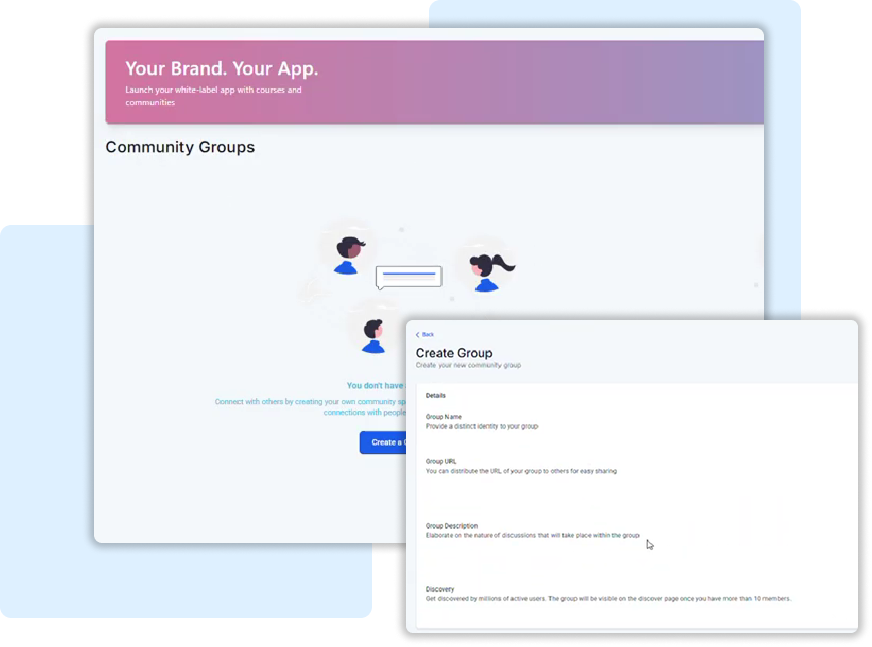This screenshot has width=872, height=647.
Task: Go back using the Back link
Action: [x=428, y=334]
